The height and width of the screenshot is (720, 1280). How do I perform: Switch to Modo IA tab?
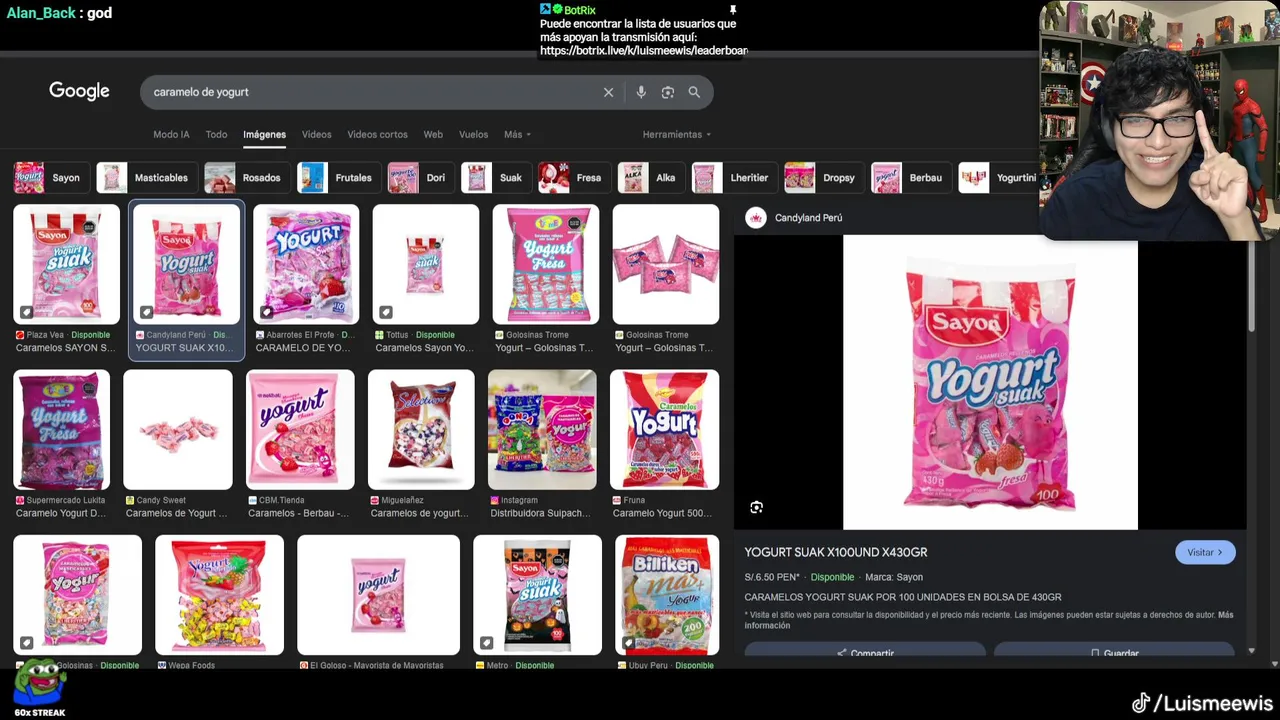coord(171,134)
